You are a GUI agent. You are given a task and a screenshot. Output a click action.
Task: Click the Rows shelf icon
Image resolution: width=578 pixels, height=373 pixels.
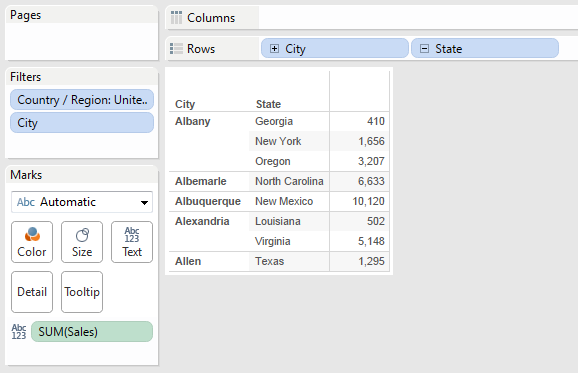click(176, 49)
